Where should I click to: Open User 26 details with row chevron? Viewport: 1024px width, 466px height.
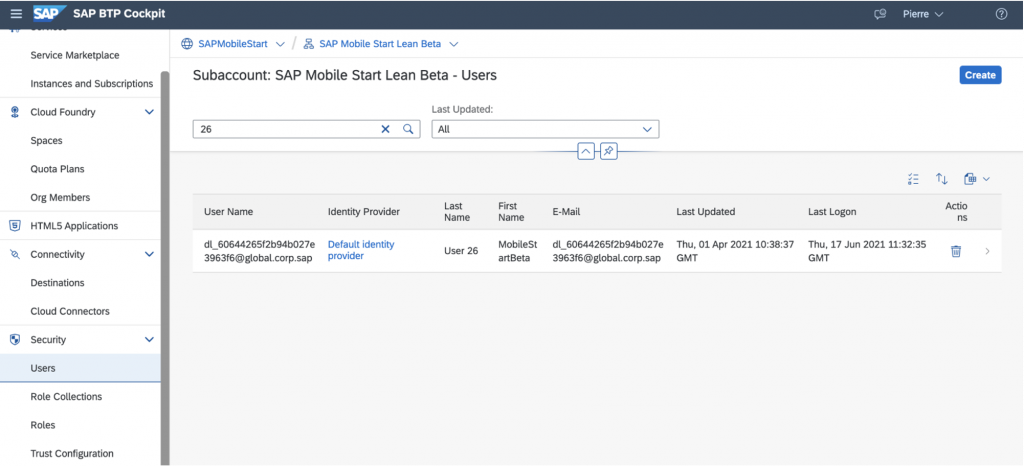pyautogui.click(x=987, y=251)
